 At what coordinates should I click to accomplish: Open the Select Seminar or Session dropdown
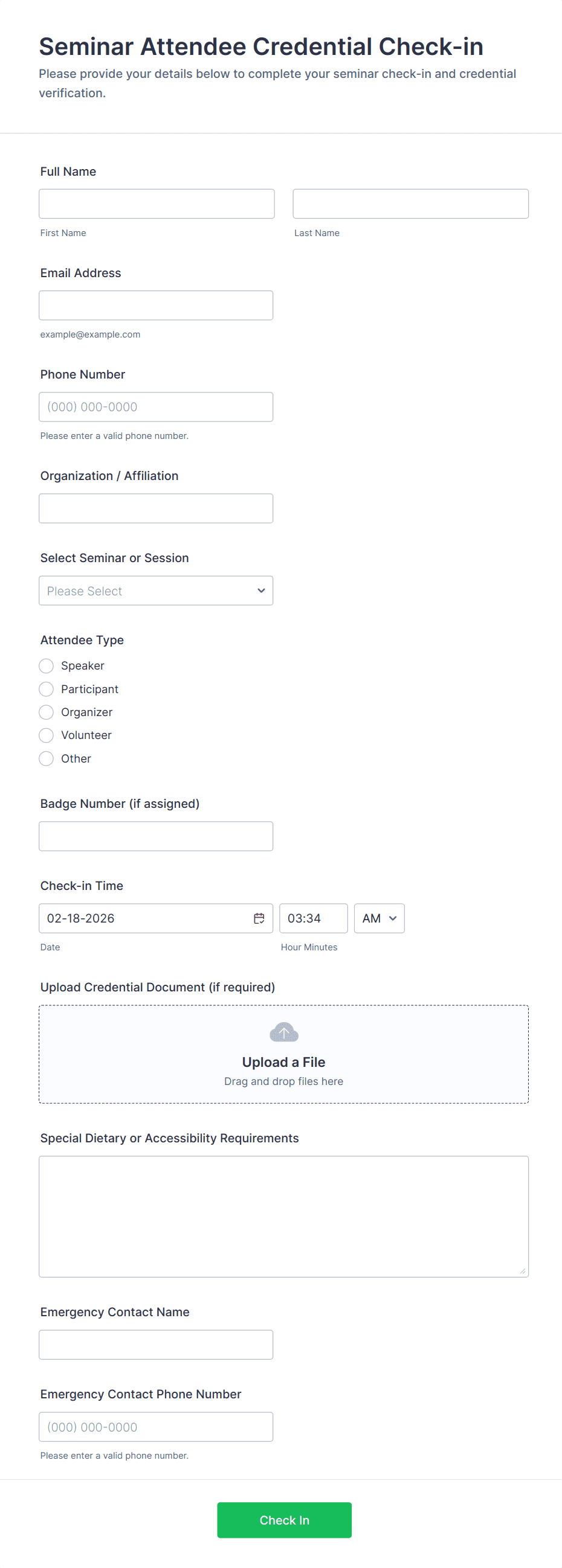[156, 590]
